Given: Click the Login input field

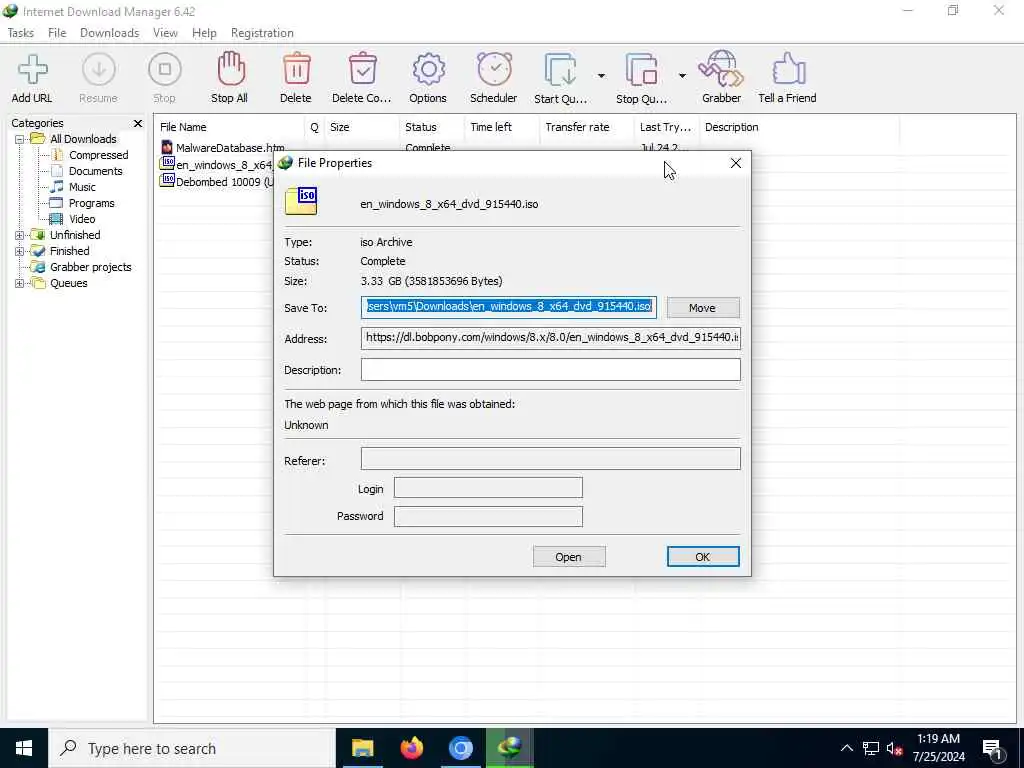Looking at the screenshot, I should (488, 488).
